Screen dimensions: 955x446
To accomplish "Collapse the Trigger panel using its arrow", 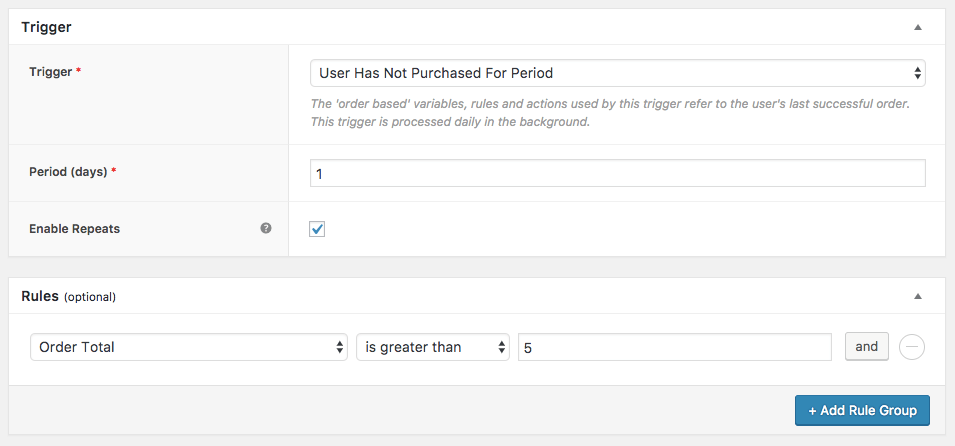I will pos(918,27).
